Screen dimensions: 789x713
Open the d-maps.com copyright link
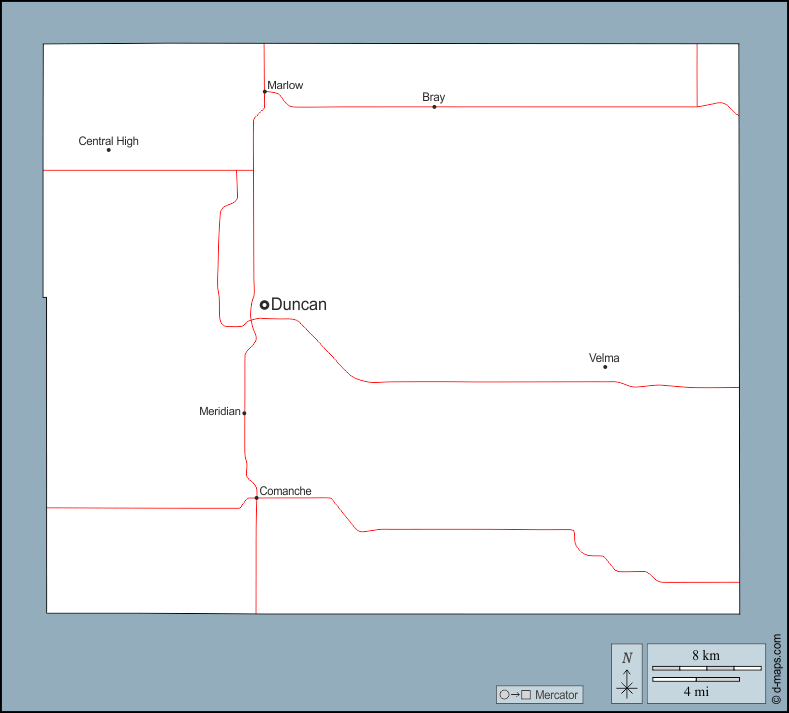click(776, 669)
